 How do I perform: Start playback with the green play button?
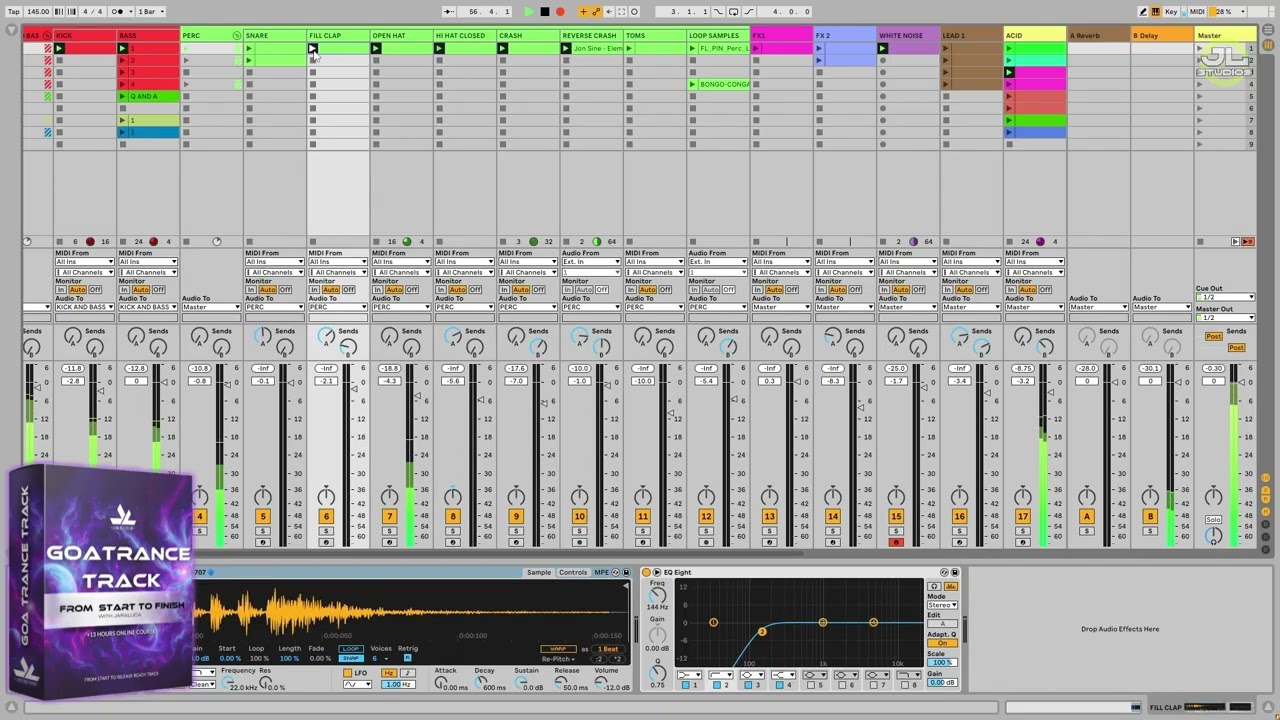(x=529, y=12)
